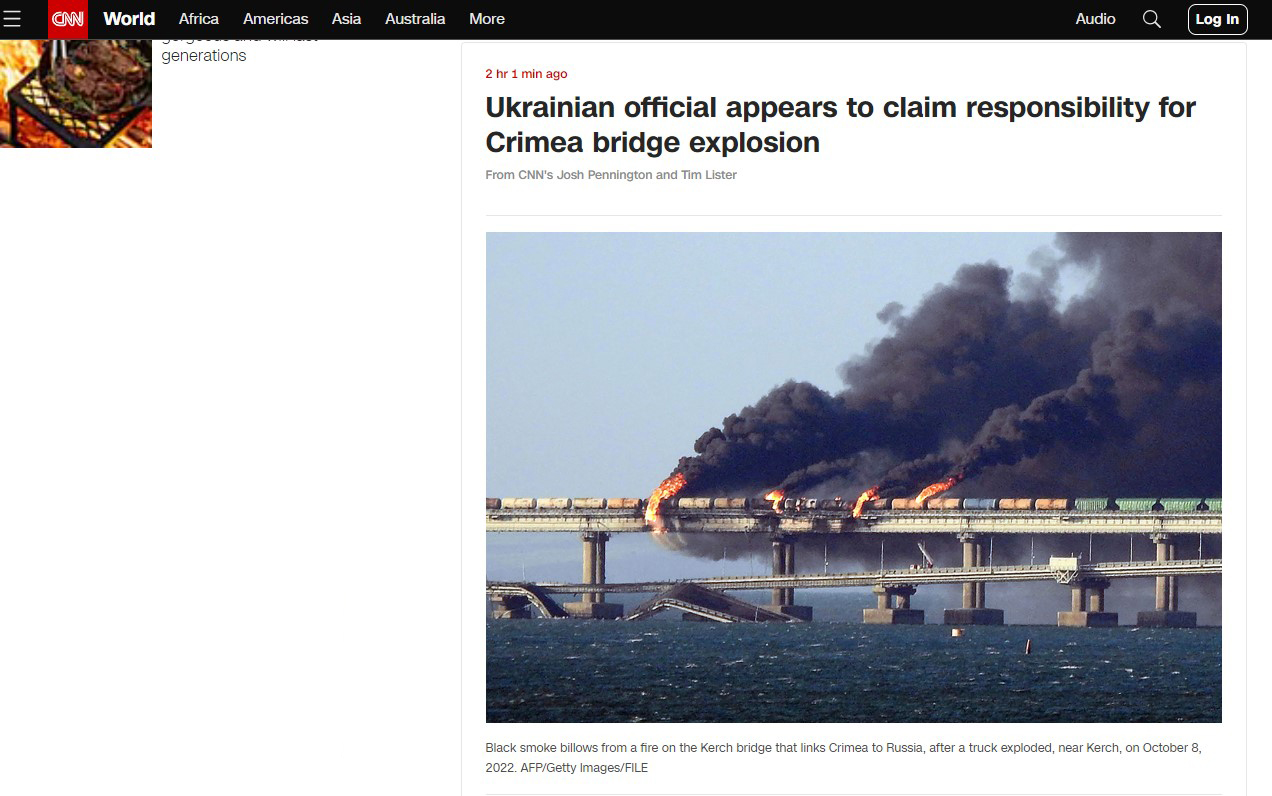This screenshot has height=796, width=1272.
Task: Navigate to the Asia section
Action: click(347, 19)
